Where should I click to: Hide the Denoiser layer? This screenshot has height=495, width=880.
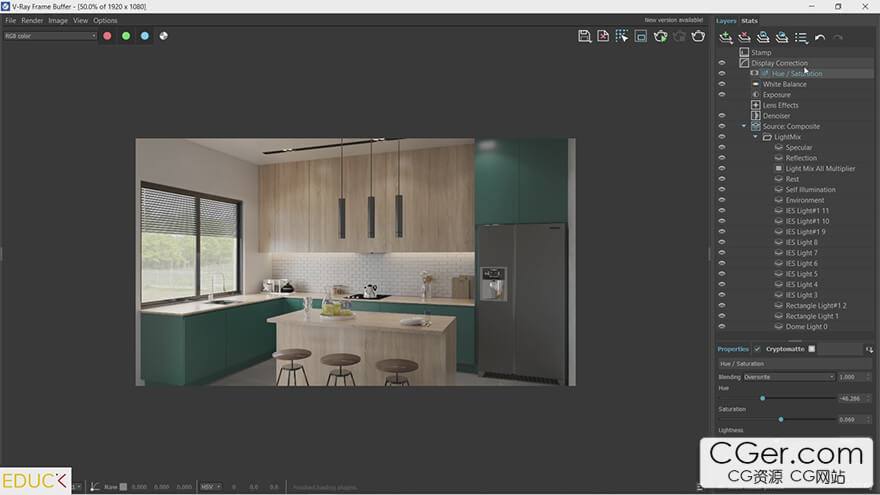(x=722, y=116)
